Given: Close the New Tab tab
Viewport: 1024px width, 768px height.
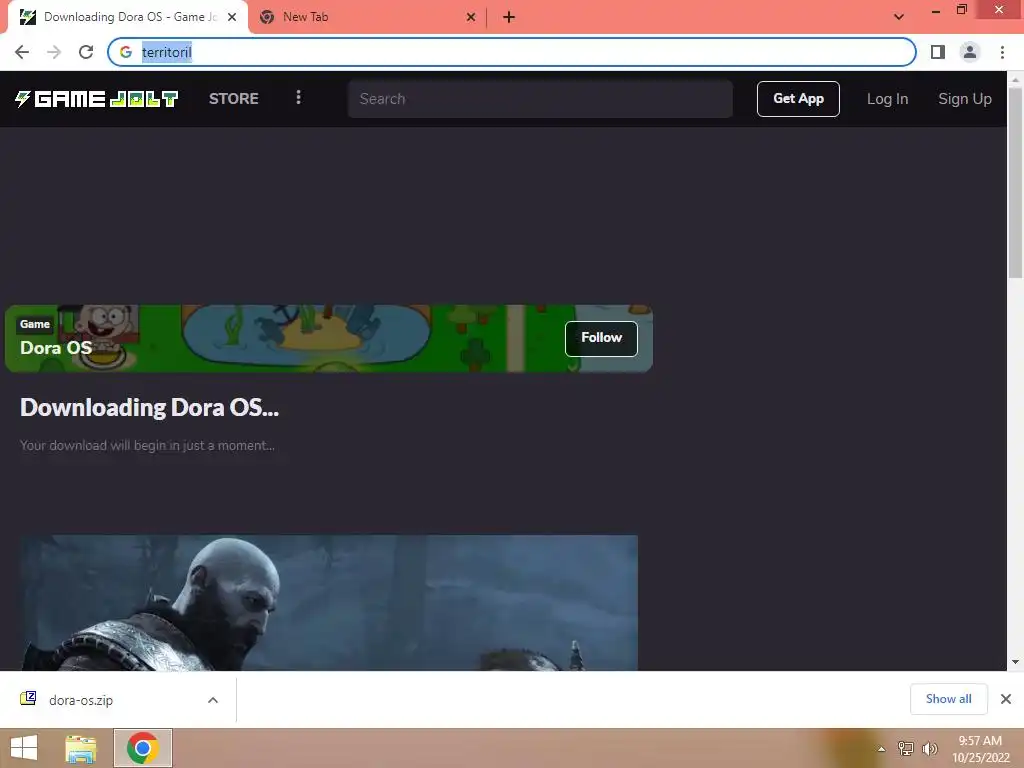Looking at the screenshot, I should click(x=471, y=17).
